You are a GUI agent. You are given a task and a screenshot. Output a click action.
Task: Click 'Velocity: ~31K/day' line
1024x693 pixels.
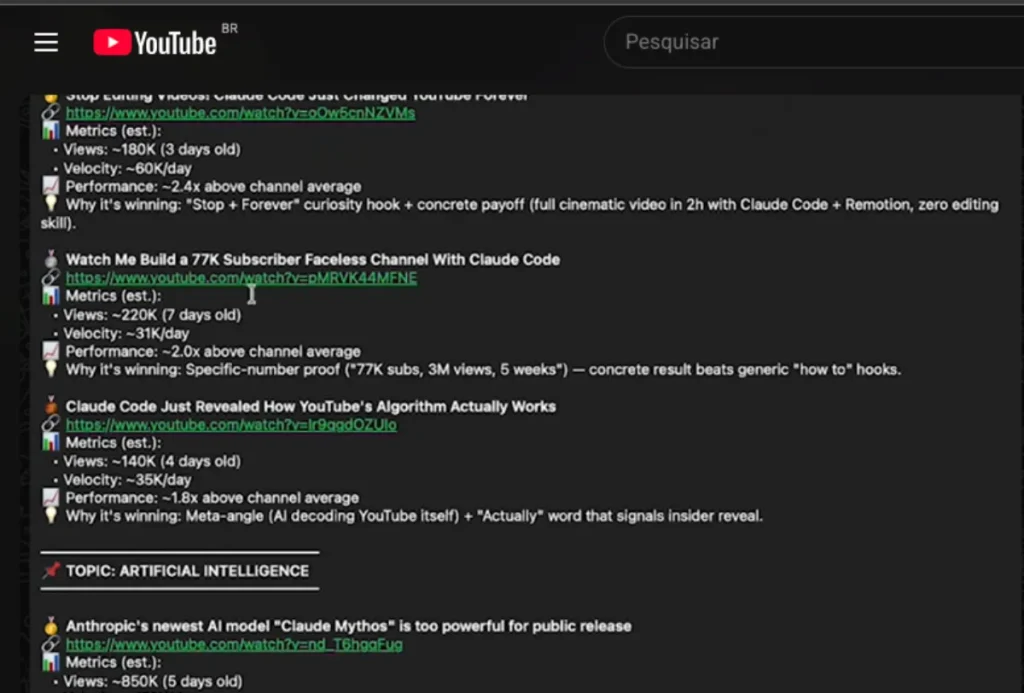tap(126, 333)
